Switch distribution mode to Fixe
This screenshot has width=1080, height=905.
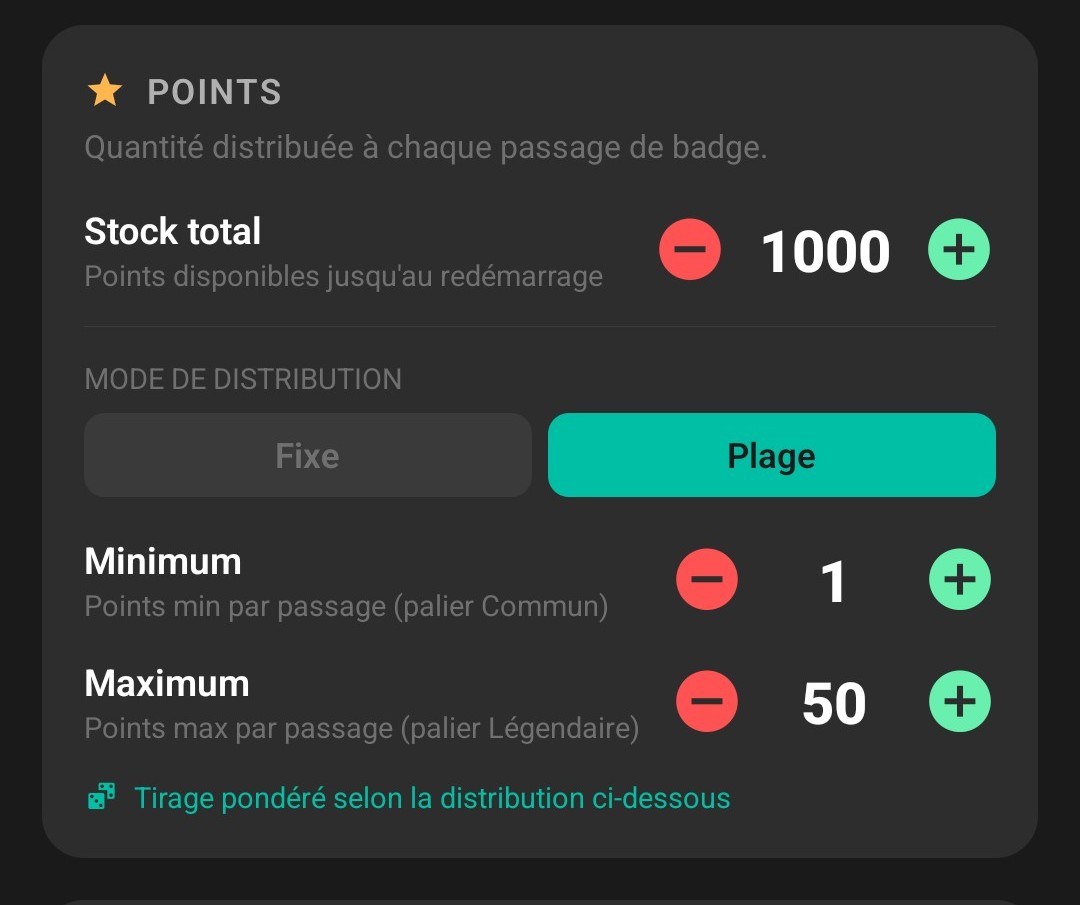(307, 455)
